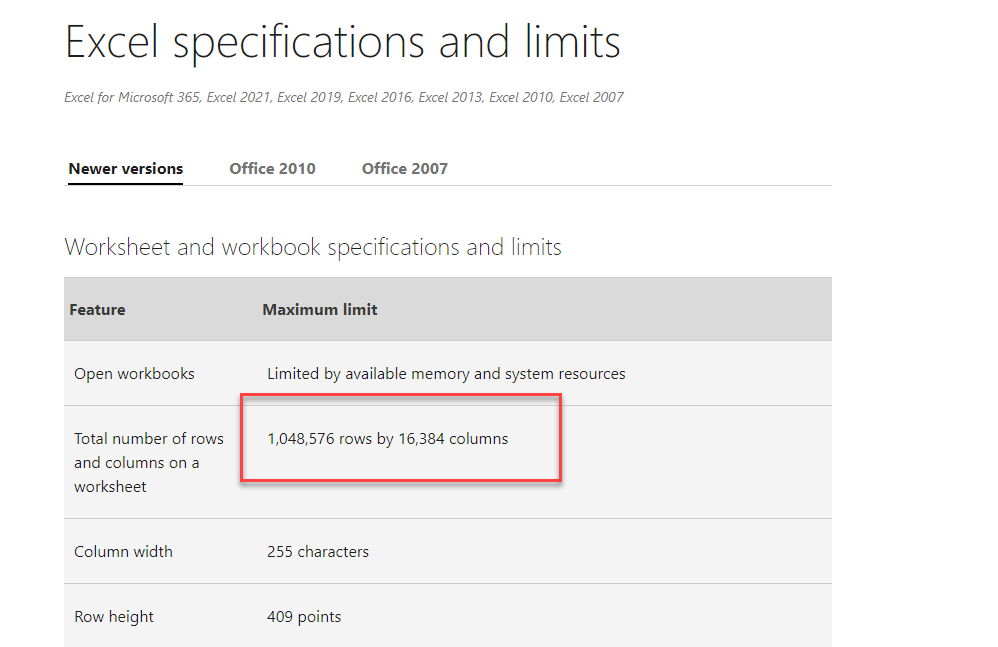Select the Column width feature cell
998x647 pixels.
coord(123,552)
